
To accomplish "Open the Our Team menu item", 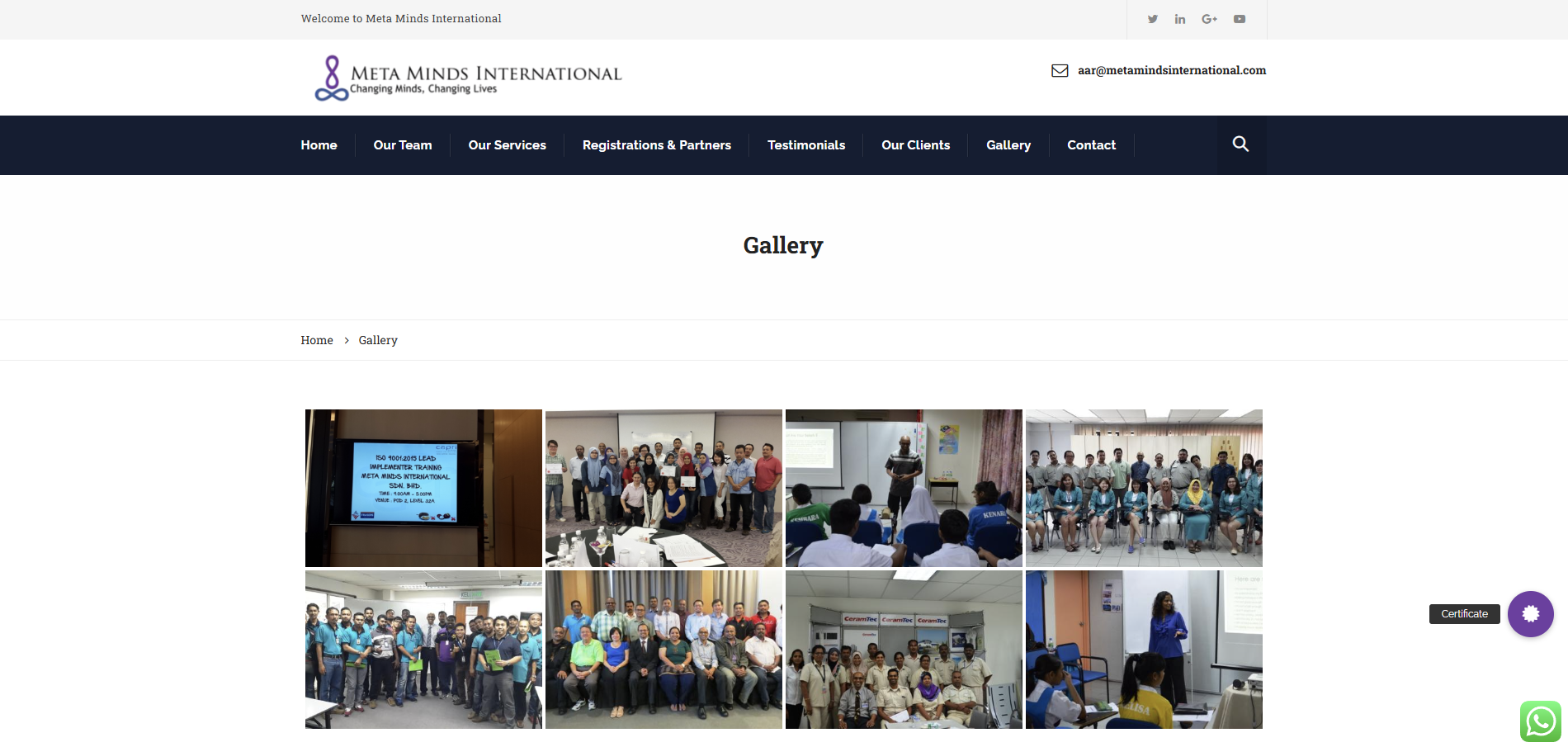I will point(402,145).
